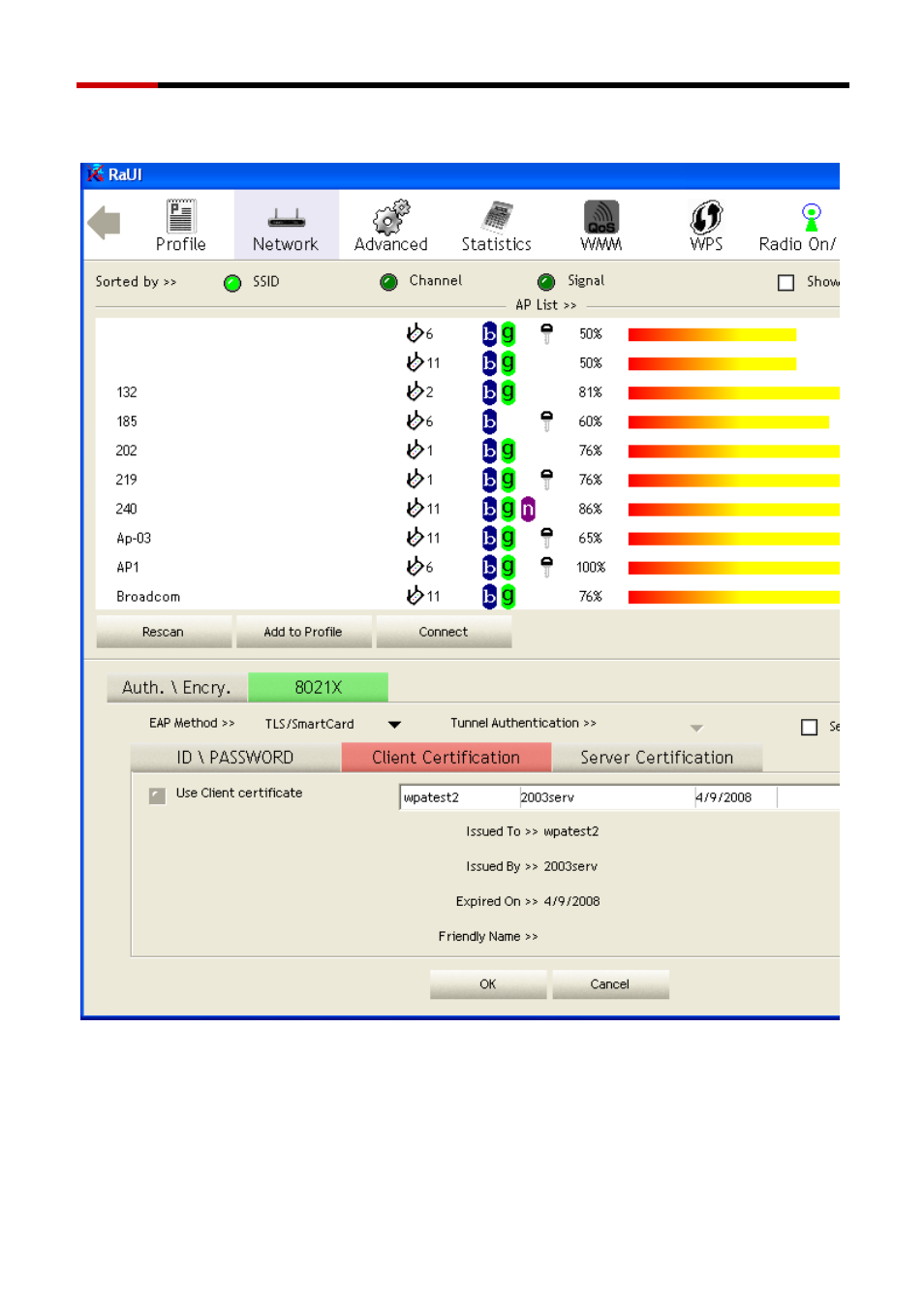Click the b mode badge for AP 185
Image resolution: width=924 pixels, height=1308 pixels.
(x=489, y=421)
